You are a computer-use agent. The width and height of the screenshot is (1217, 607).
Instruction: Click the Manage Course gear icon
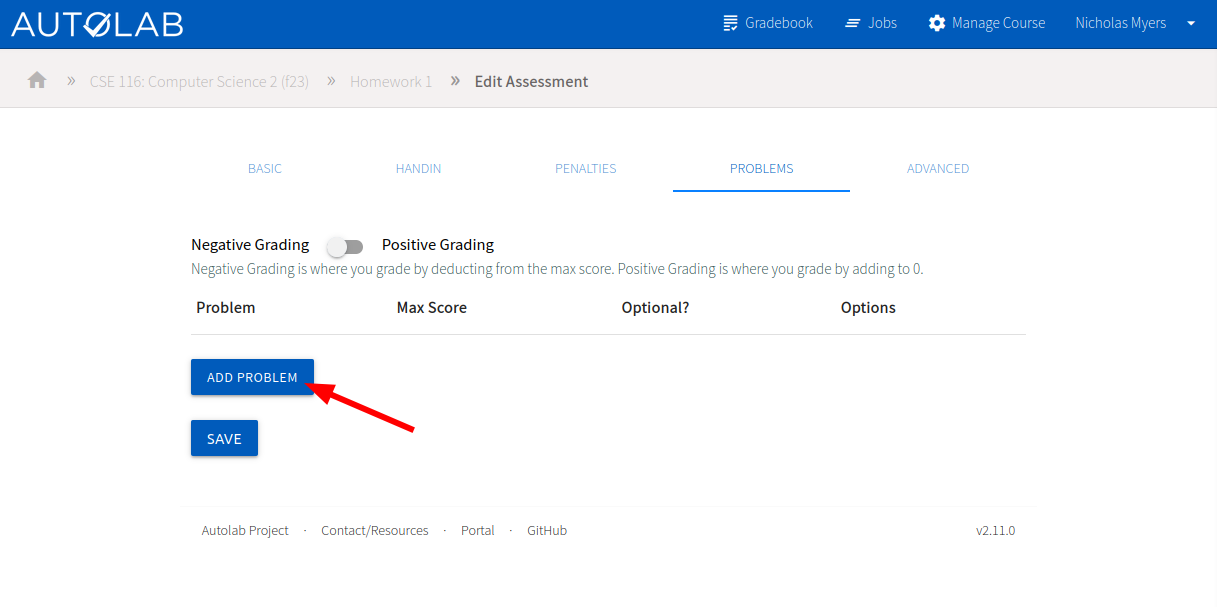point(937,23)
